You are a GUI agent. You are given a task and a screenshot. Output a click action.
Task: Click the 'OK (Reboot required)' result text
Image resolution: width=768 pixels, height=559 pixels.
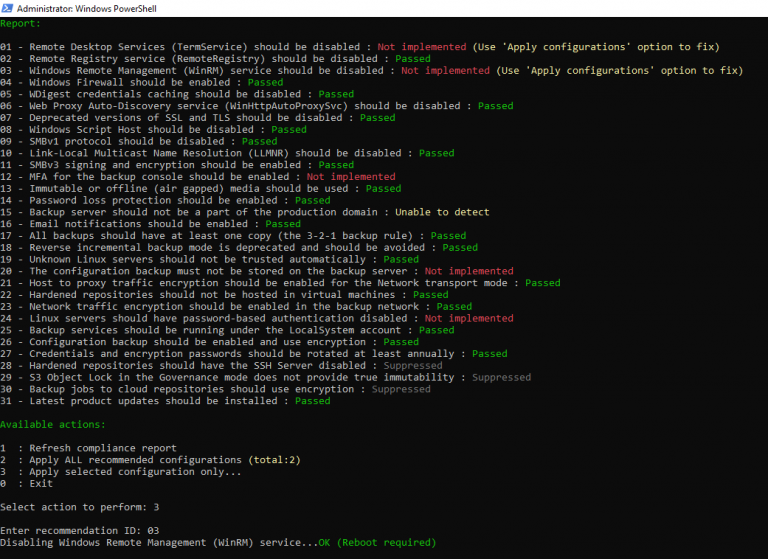click(377, 543)
